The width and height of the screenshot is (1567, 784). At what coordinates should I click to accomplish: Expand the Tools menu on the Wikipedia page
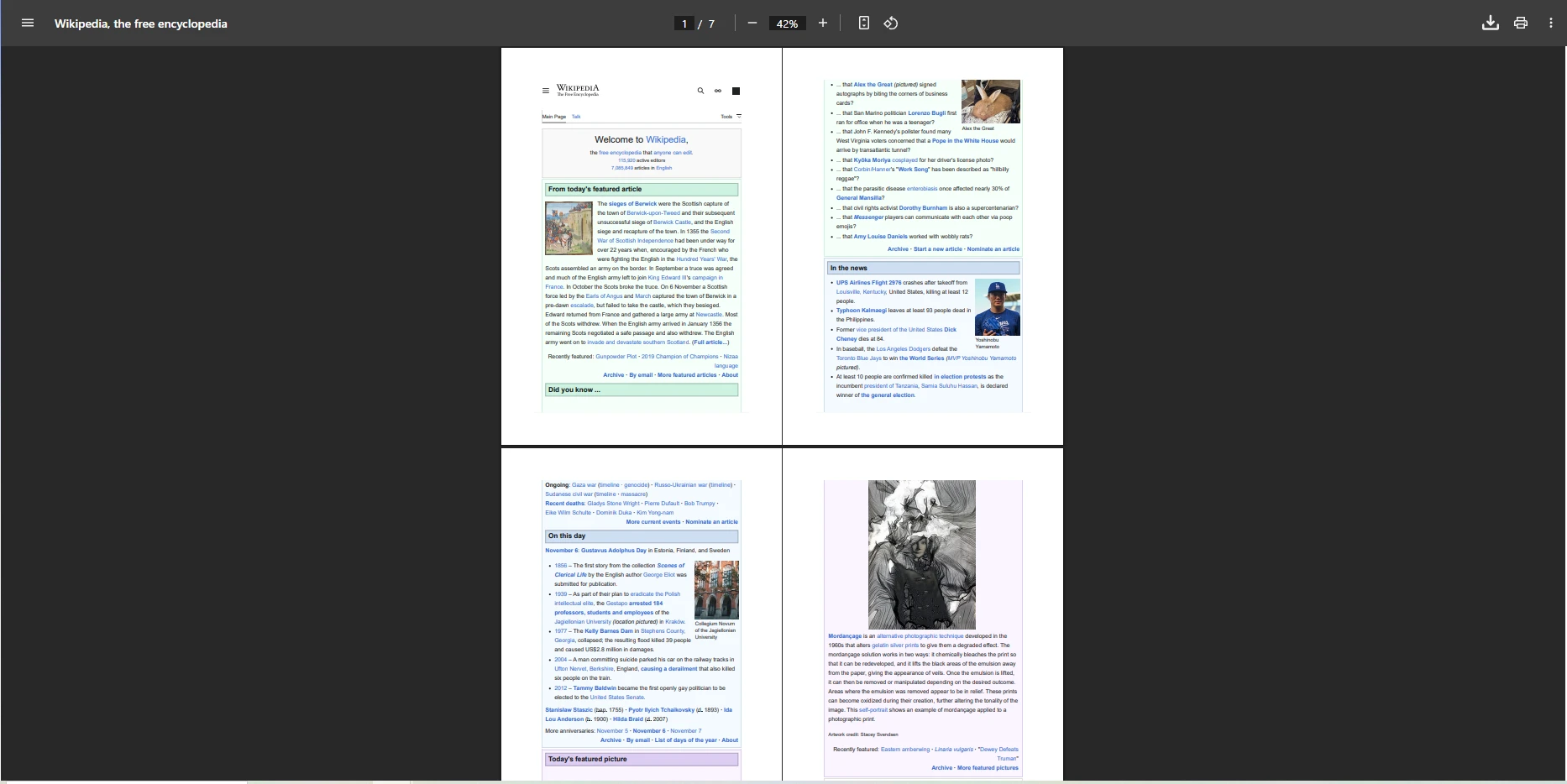click(726, 117)
